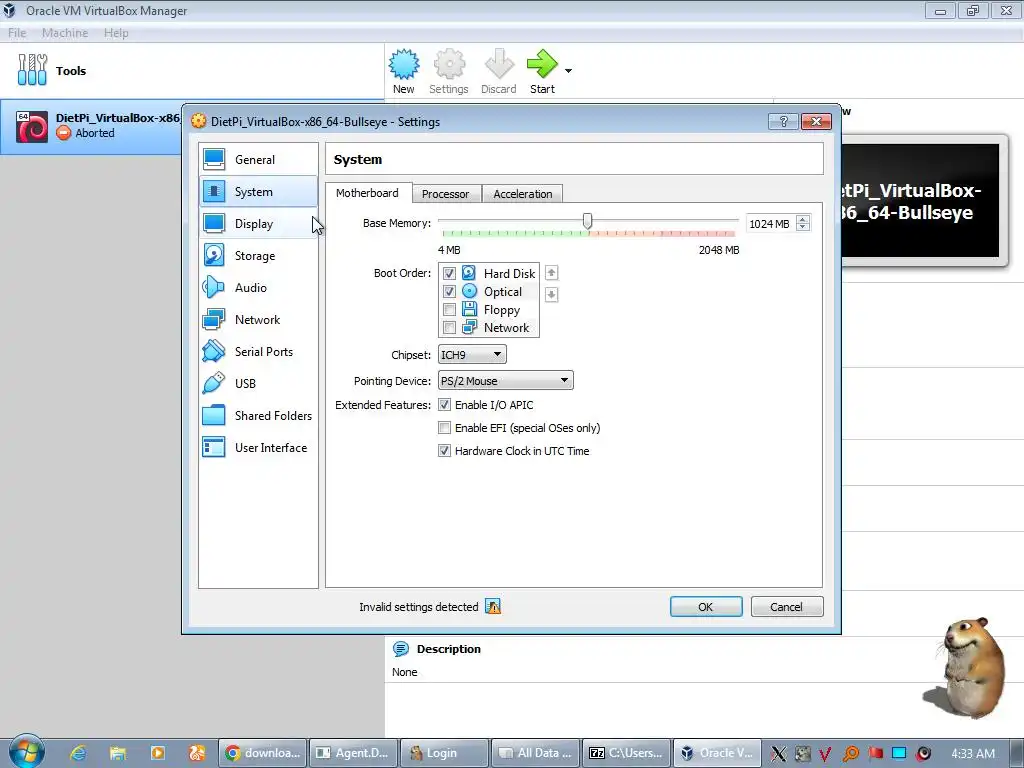Click the Tools icon in VirtualBox Manager
Viewport: 1024px width, 768px height.
[x=32, y=70]
